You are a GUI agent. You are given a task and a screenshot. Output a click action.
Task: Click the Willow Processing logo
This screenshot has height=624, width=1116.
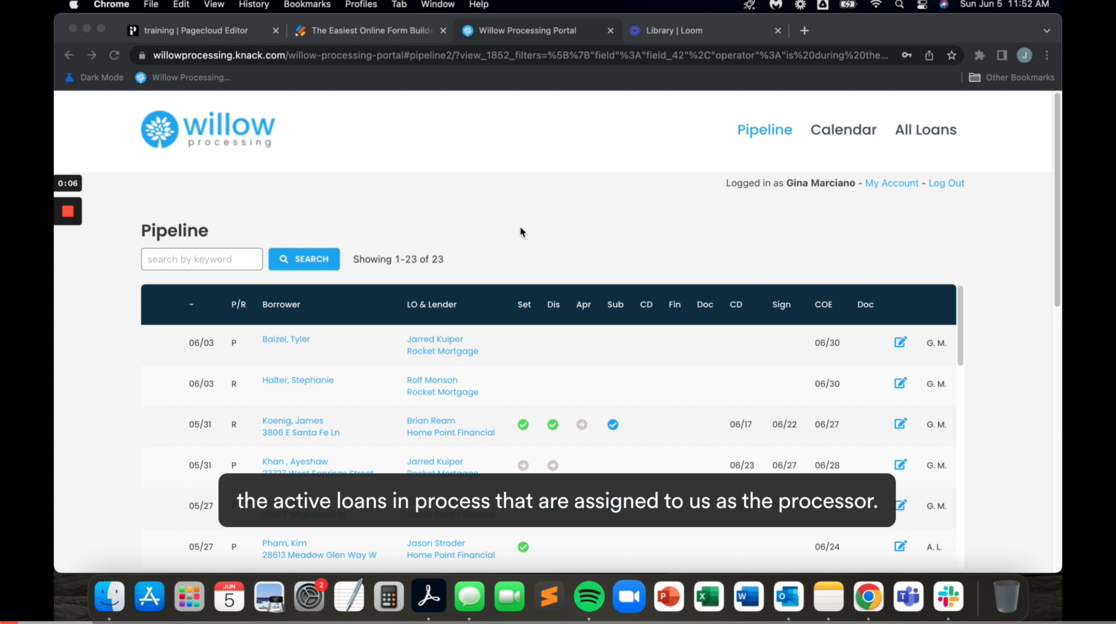tap(207, 129)
